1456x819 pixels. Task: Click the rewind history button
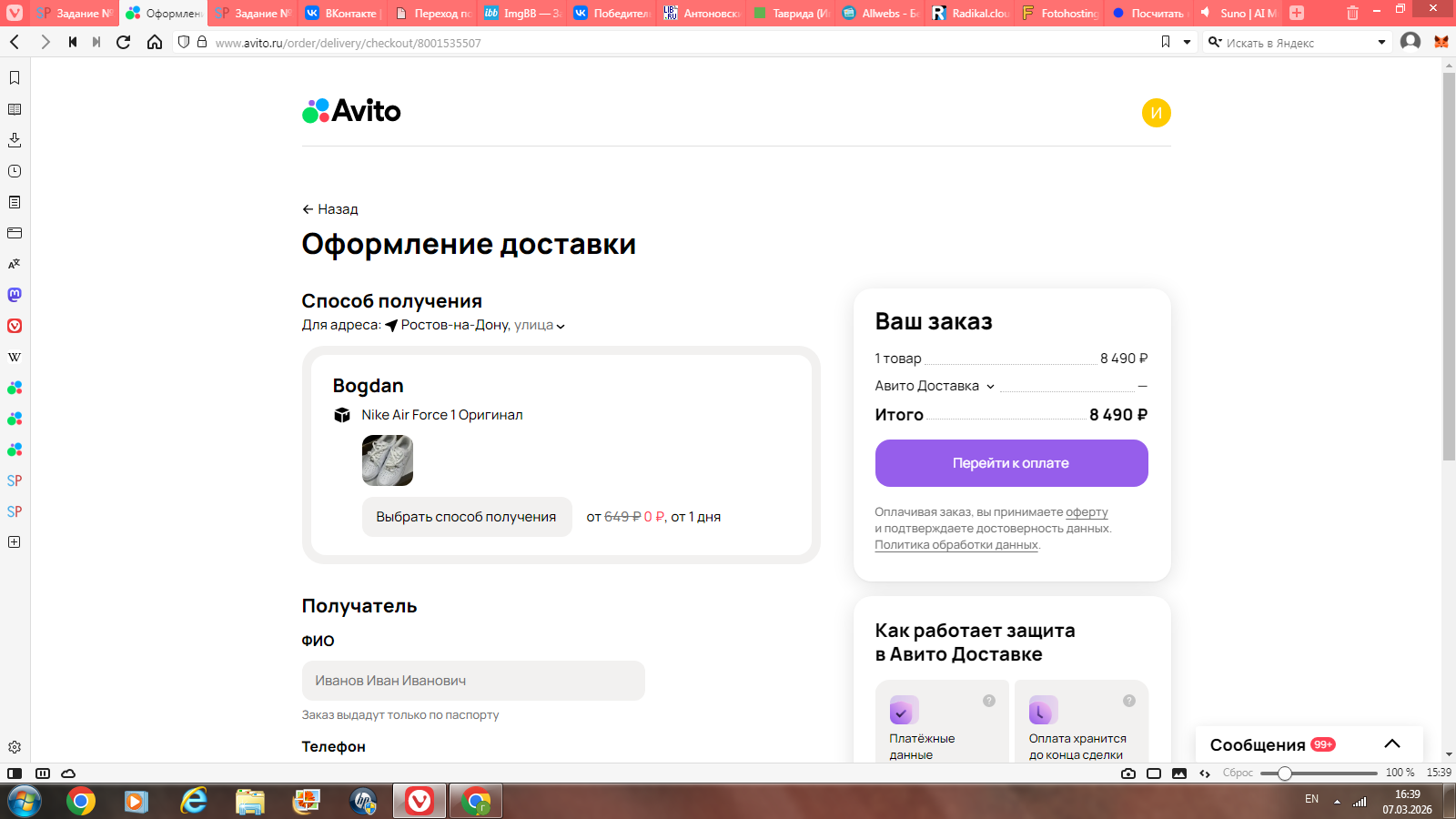pyautogui.click(x=73, y=42)
